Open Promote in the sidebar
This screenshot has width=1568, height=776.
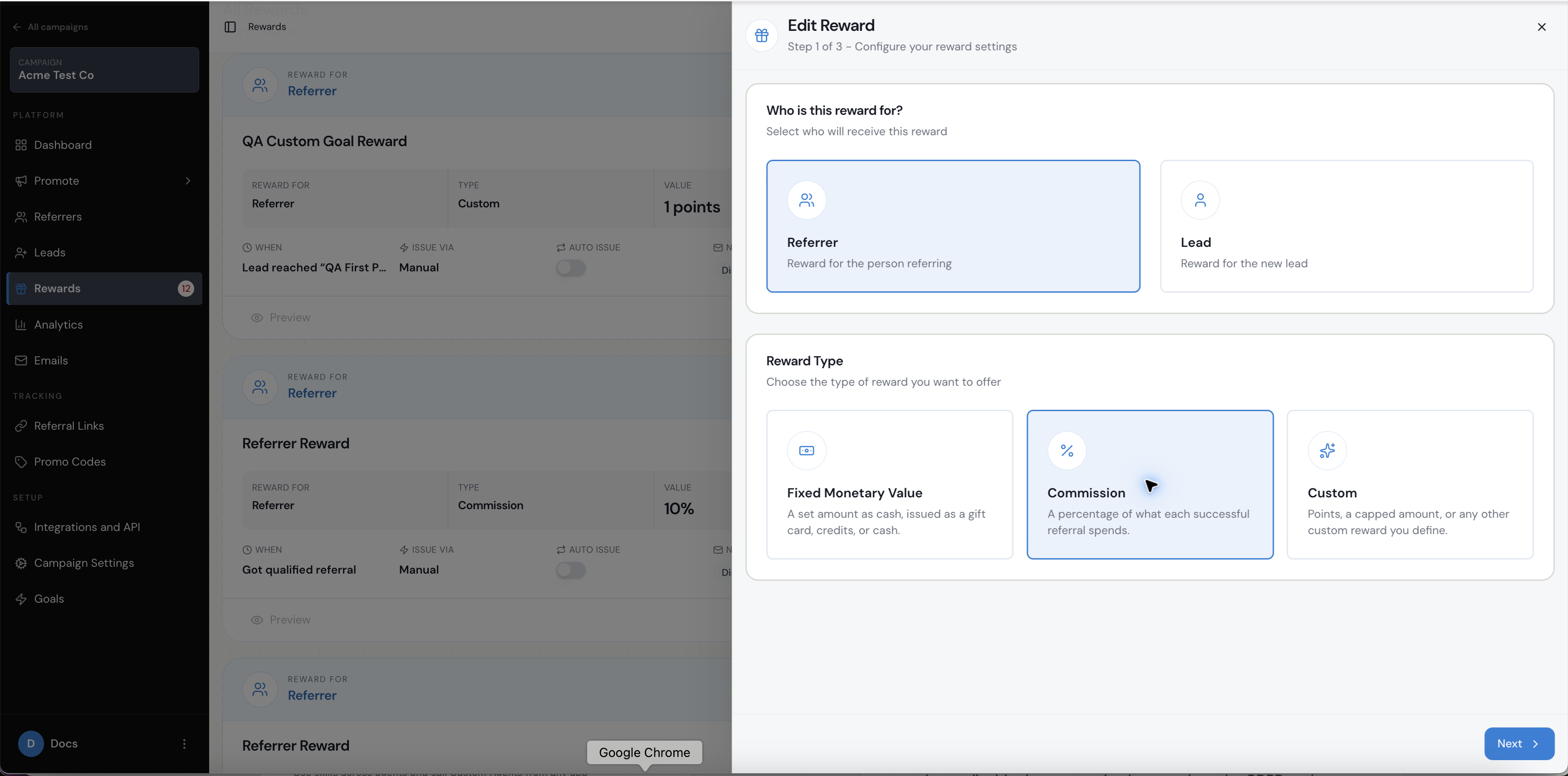[104, 181]
